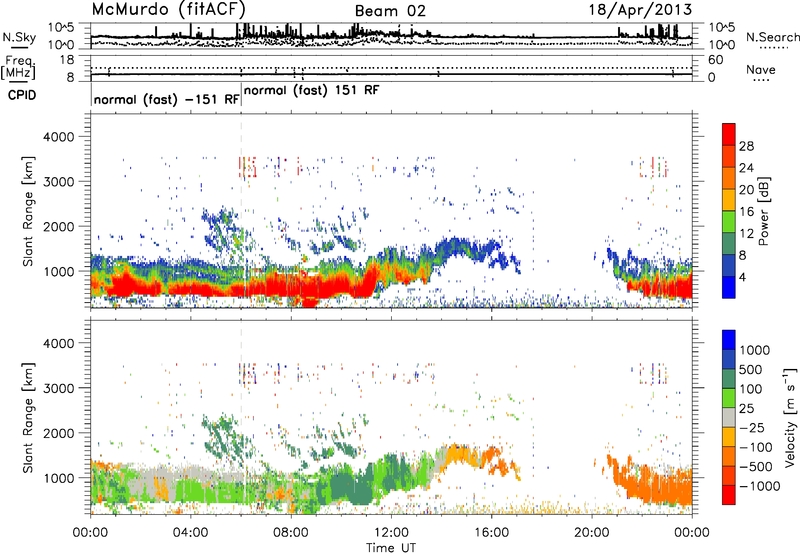Pick the dark green 8-12 dB Power segment
The image size is (800, 554).
click(x=729, y=243)
